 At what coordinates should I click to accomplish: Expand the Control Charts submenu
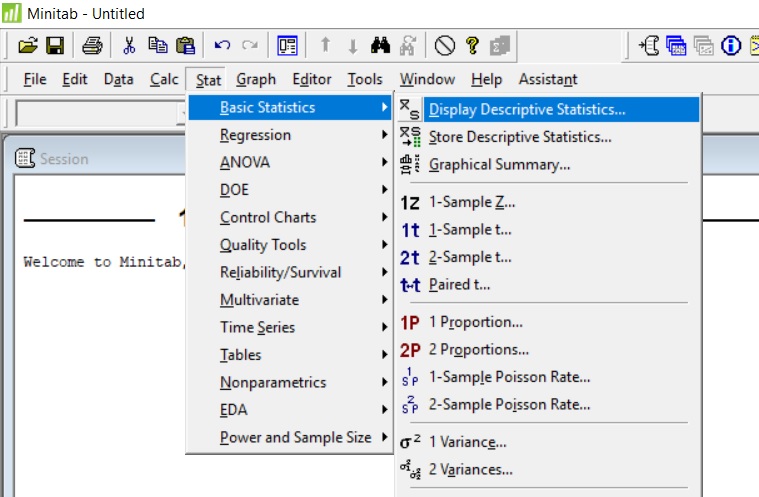click(267, 217)
